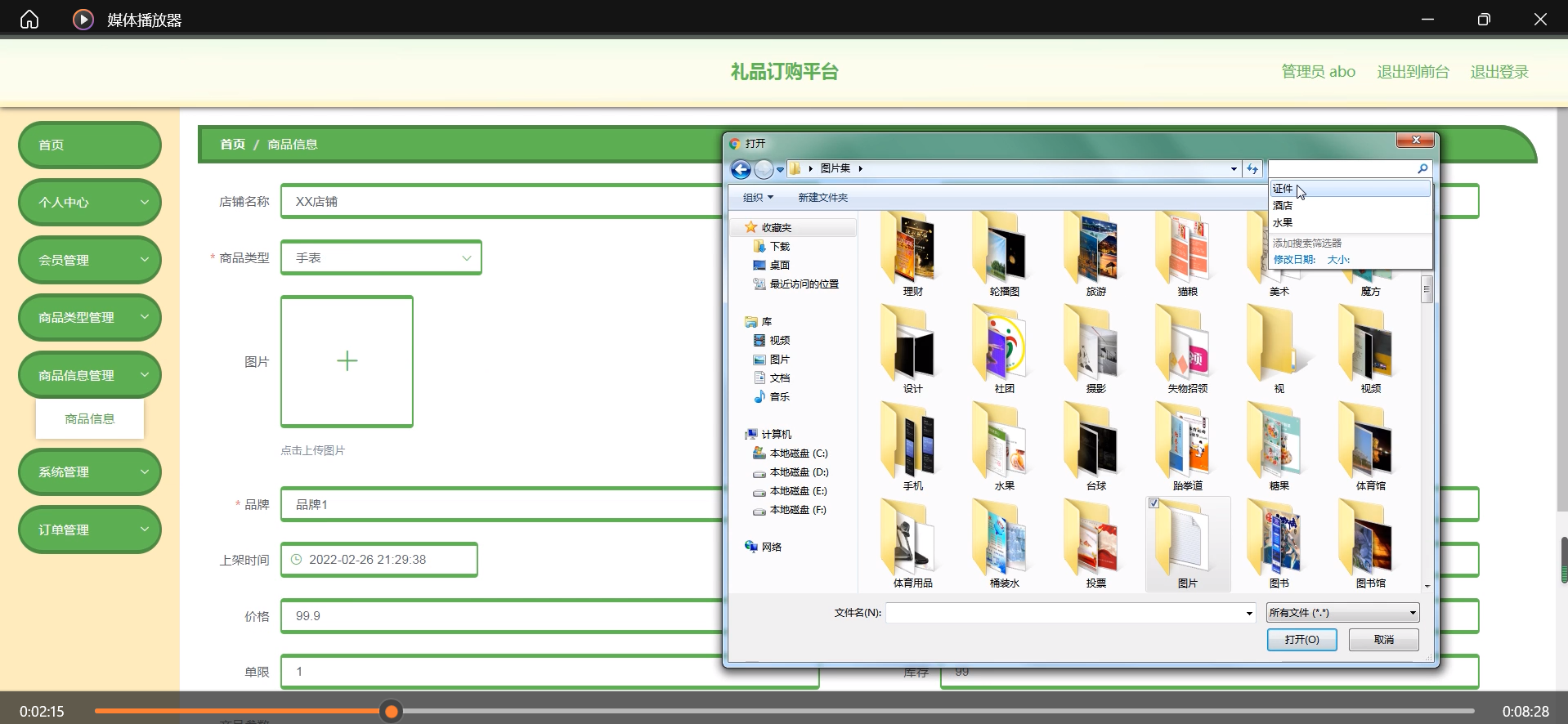
Task: Open the 图书馆 folder
Action: [1370, 544]
